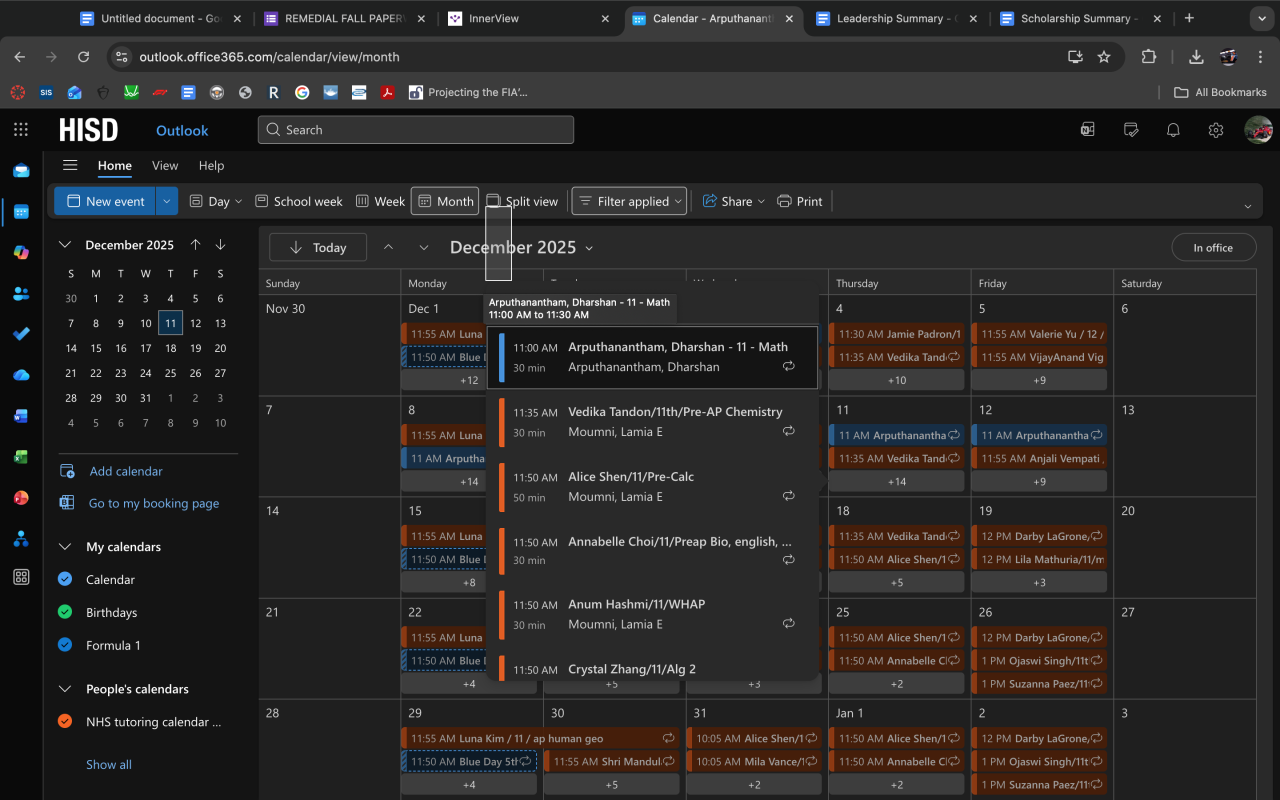The height and width of the screenshot is (800, 1280).
Task: Open the app launcher waffle icon
Action: point(21,130)
